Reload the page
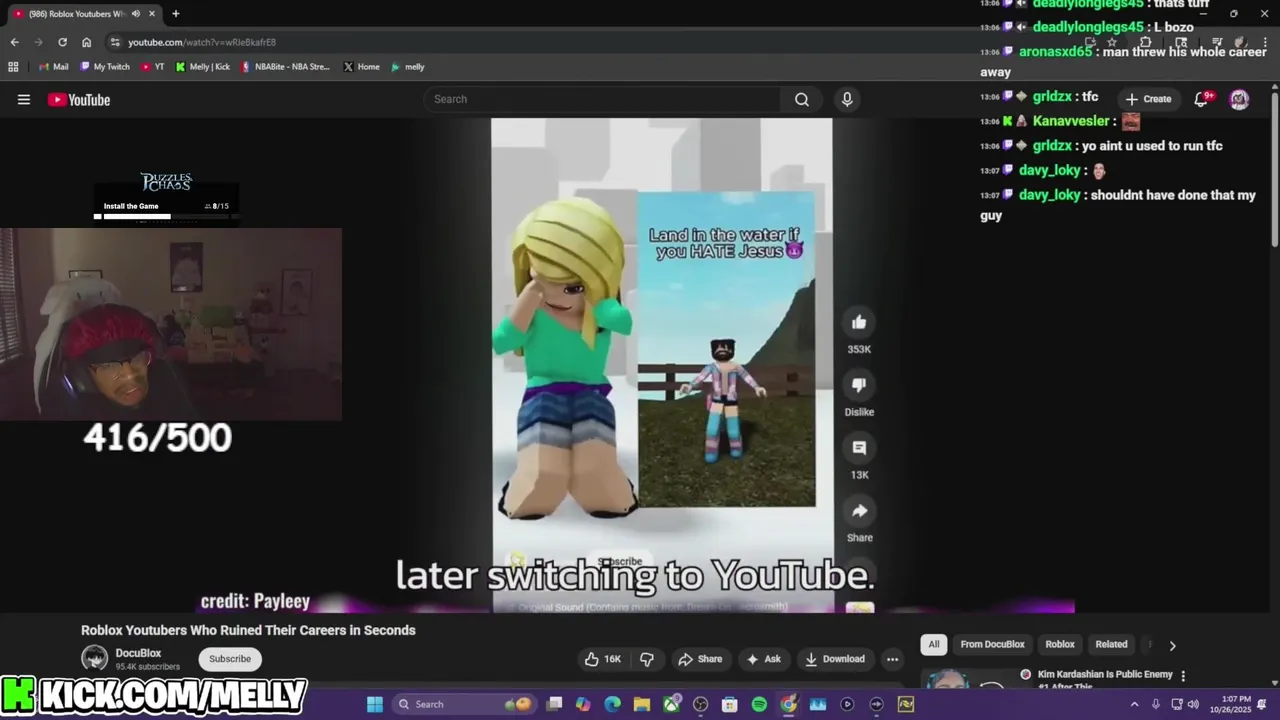Image resolution: width=1280 pixels, height=720 pixels. (62, 42)
